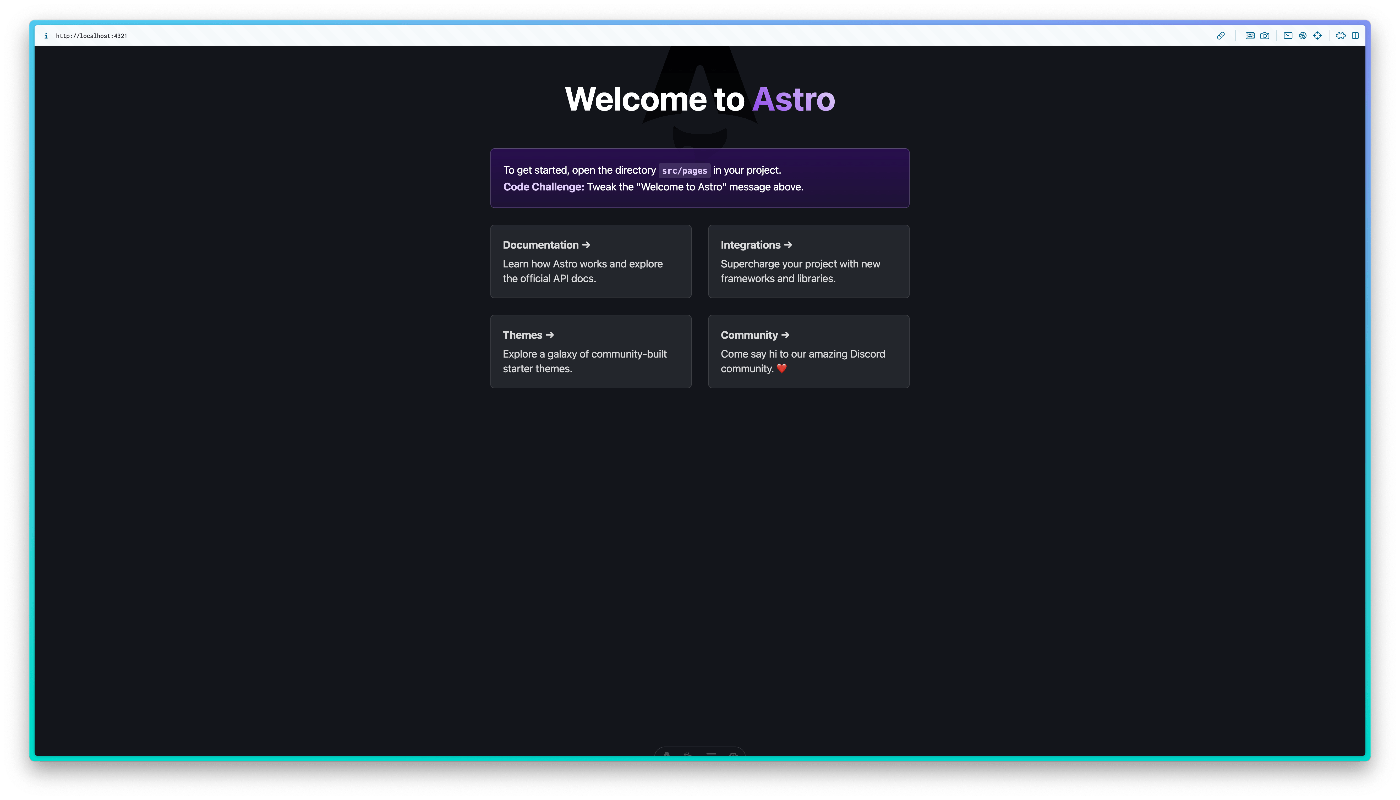
Task: Click the info icon beside the address bar
Action: (x=46, y=35)
